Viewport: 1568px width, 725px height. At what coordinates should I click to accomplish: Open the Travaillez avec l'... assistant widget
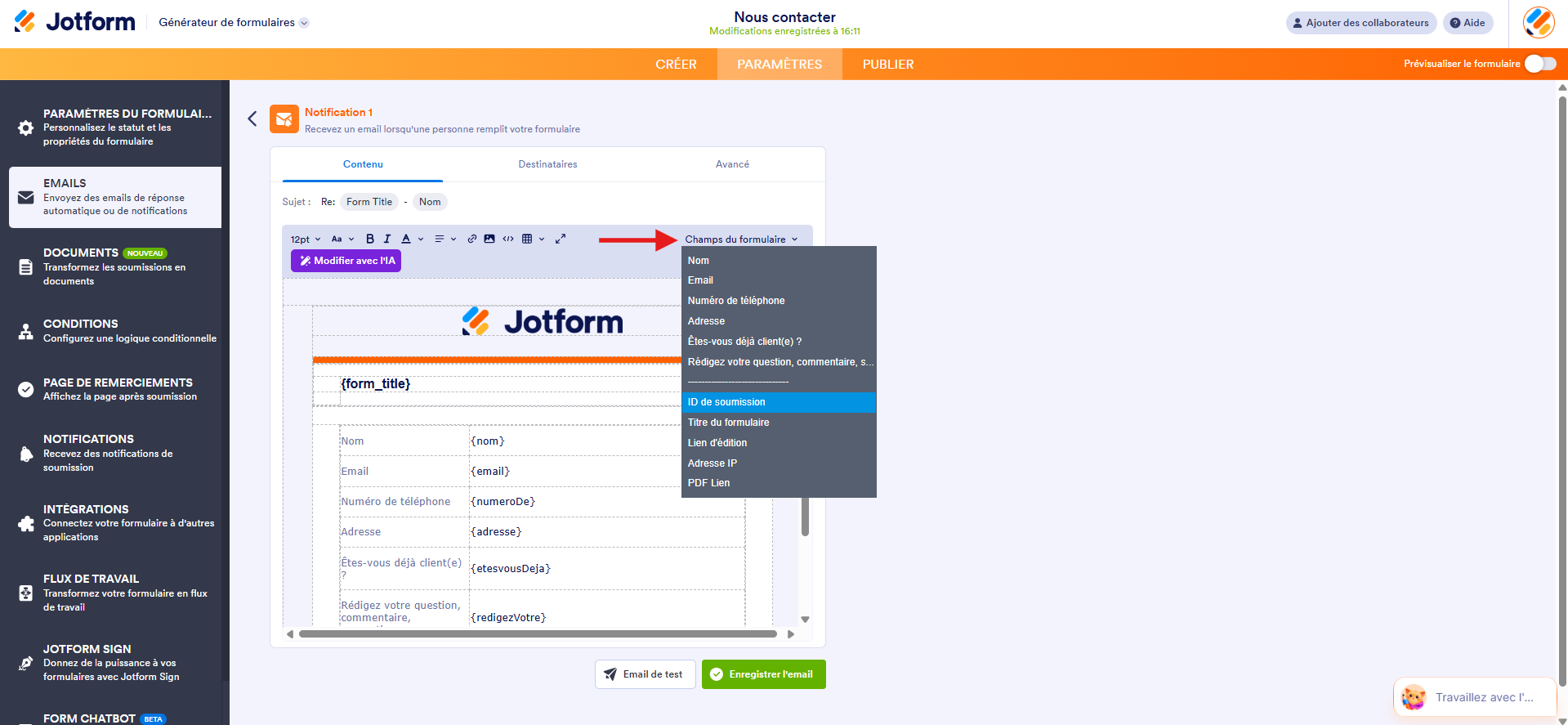pyautogui.click(x=1475, y=697)
